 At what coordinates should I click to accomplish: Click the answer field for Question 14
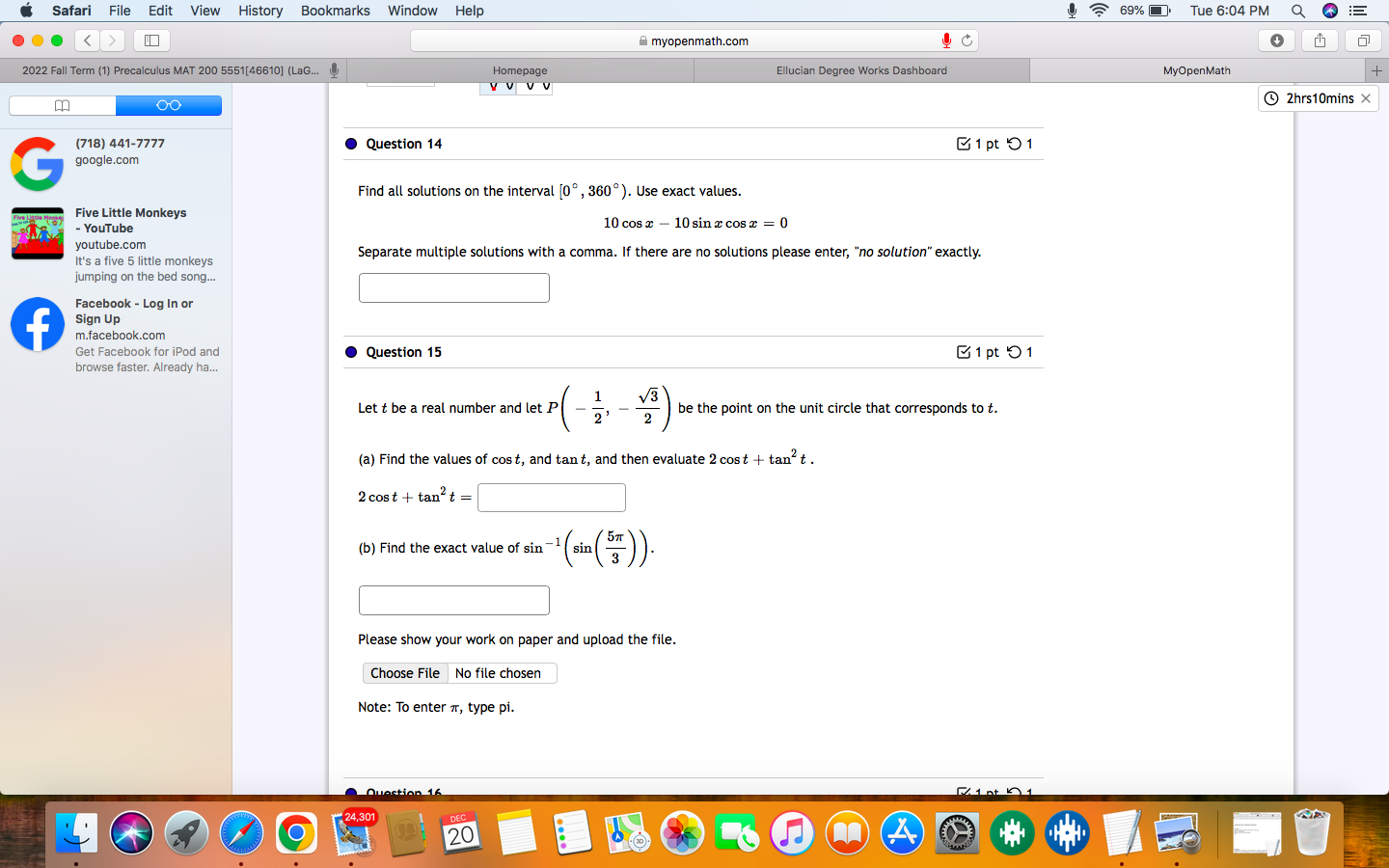click(453, 287)
